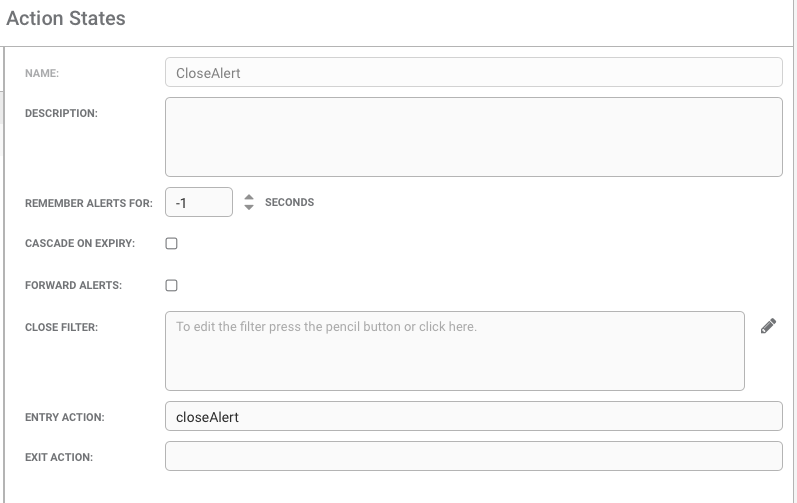The image size is (797, 503).
Task: Focus the Entry Action field with closeAlert
Action: [473, 416]
